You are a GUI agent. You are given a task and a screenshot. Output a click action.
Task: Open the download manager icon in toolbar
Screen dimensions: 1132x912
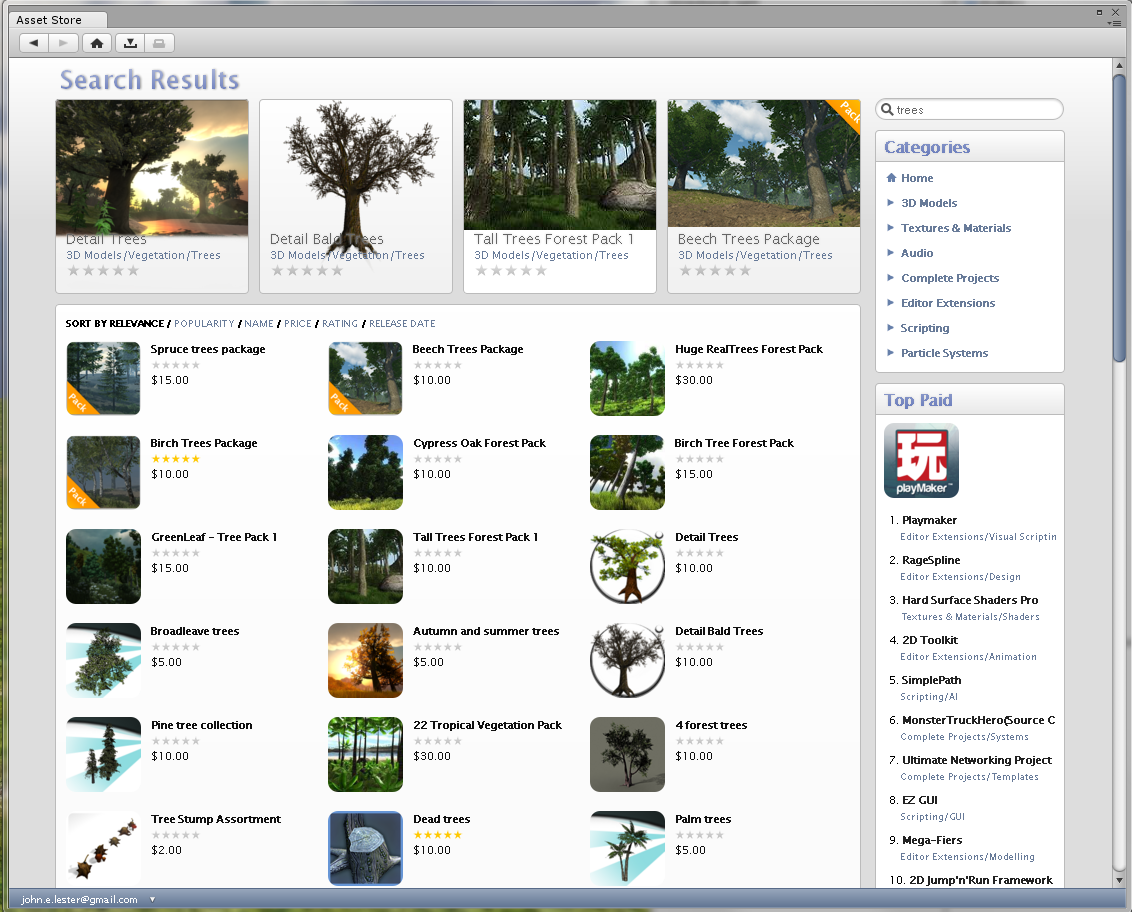click(130, 43)
